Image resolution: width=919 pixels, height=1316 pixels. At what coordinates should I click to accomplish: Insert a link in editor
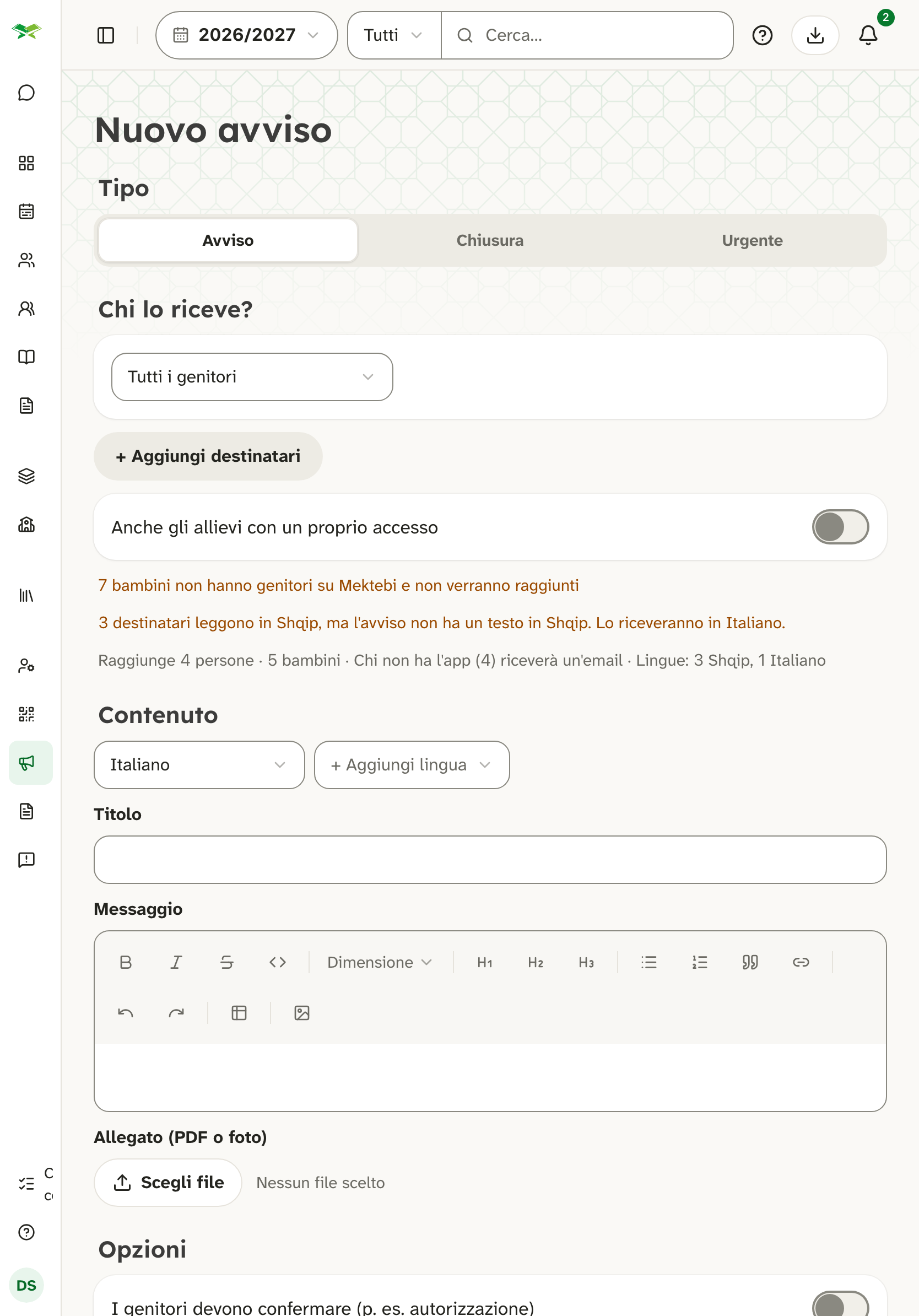point(801,962)
